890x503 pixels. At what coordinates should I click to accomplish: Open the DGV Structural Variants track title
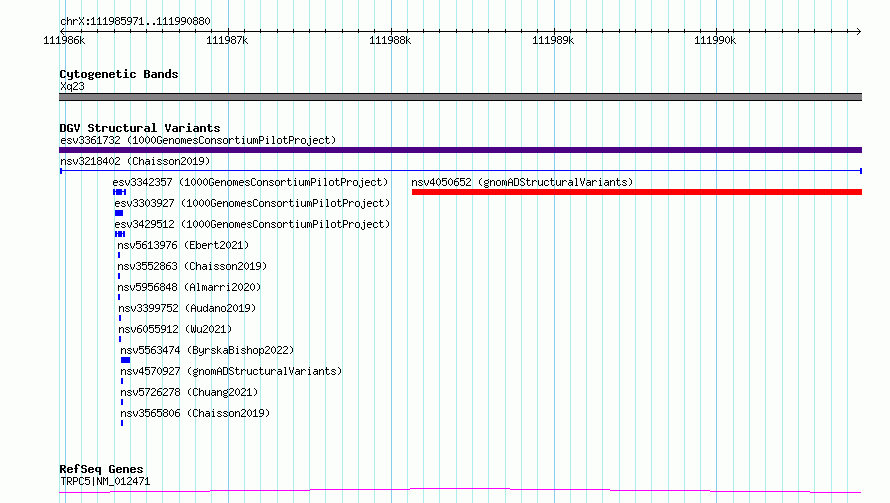[x=140, y=128]
